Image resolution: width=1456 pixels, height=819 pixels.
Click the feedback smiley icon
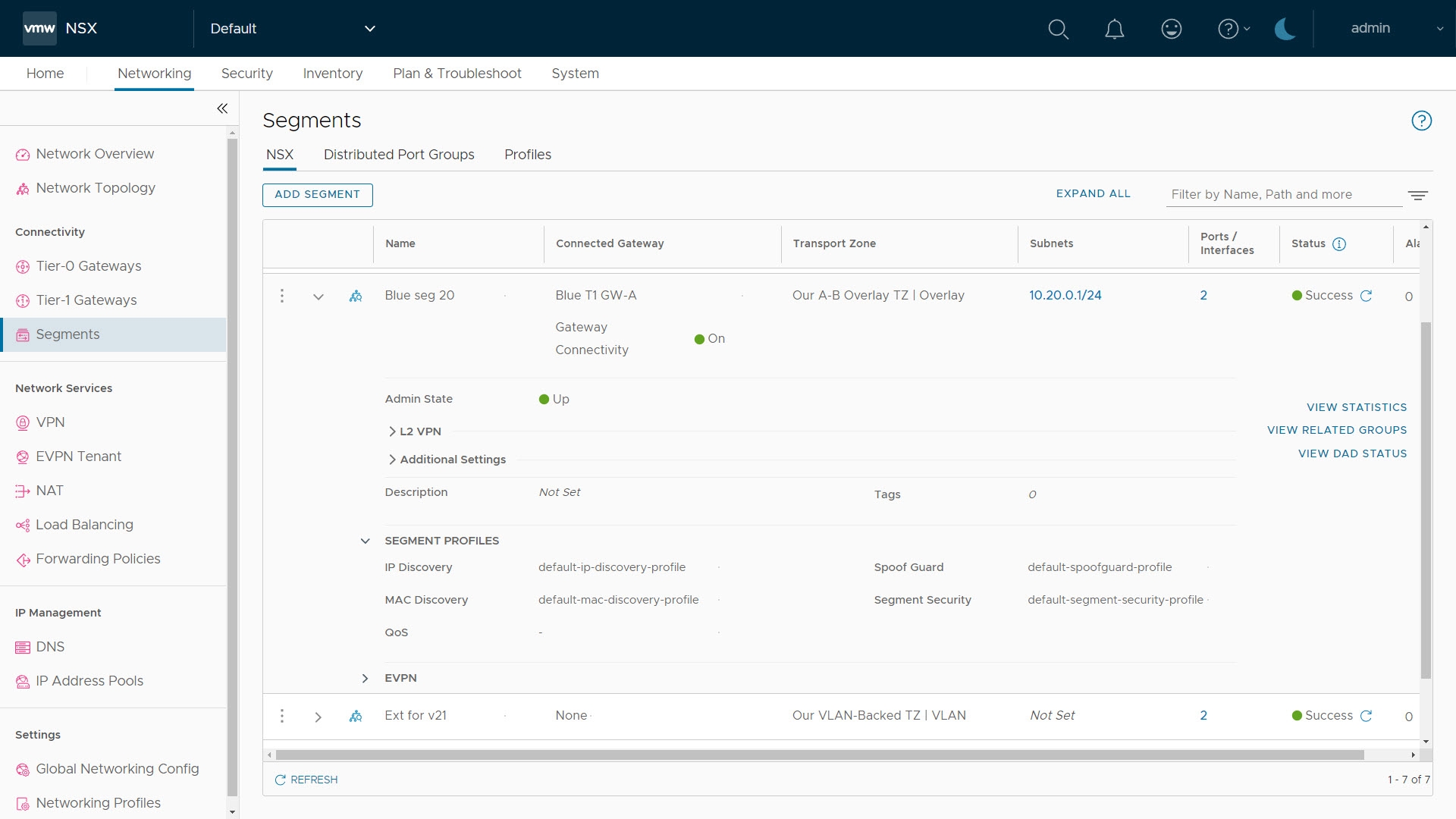(x=1171, y=29)
